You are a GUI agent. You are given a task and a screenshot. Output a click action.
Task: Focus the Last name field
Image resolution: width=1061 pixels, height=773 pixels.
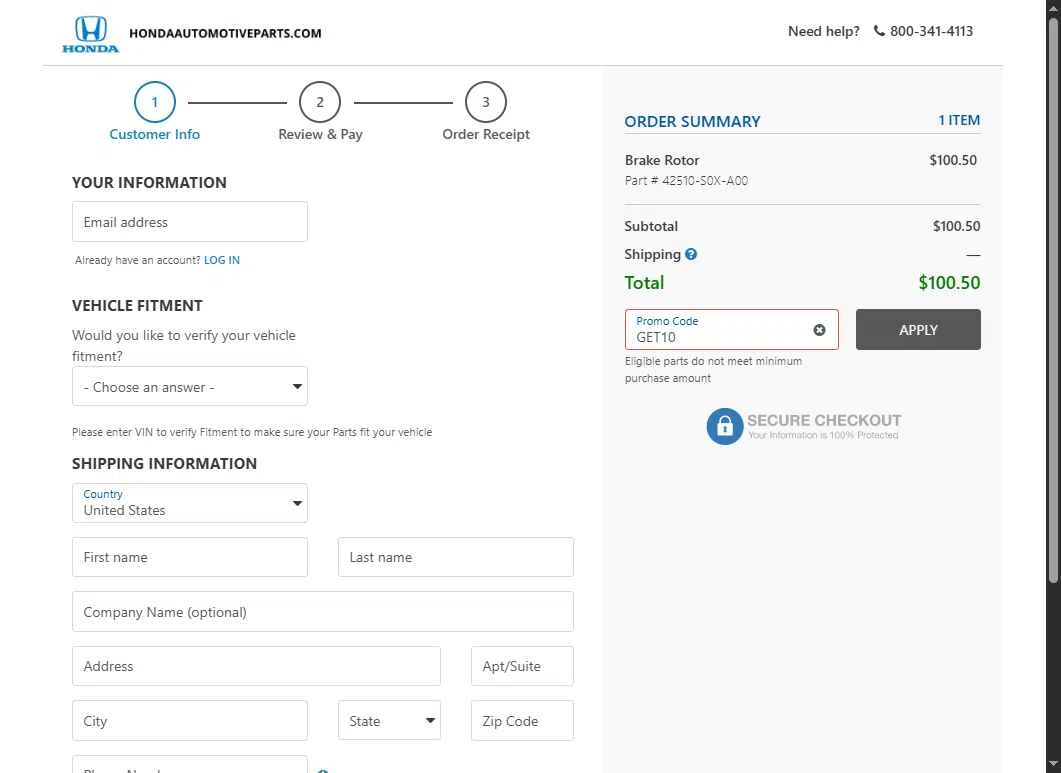[455, 557]
